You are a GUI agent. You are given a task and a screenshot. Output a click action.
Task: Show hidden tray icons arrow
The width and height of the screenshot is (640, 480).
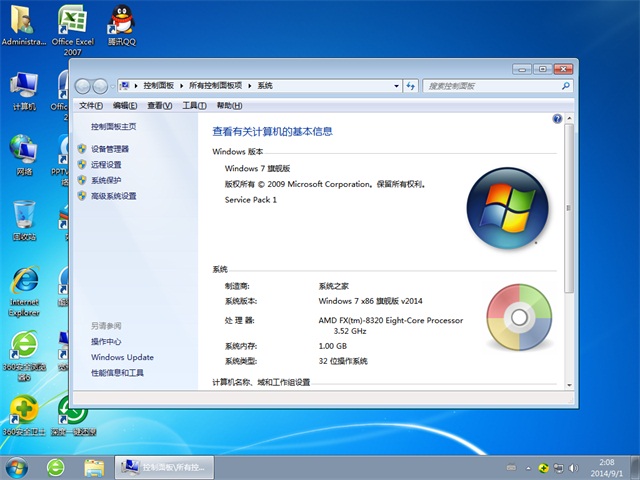[528, 468]
